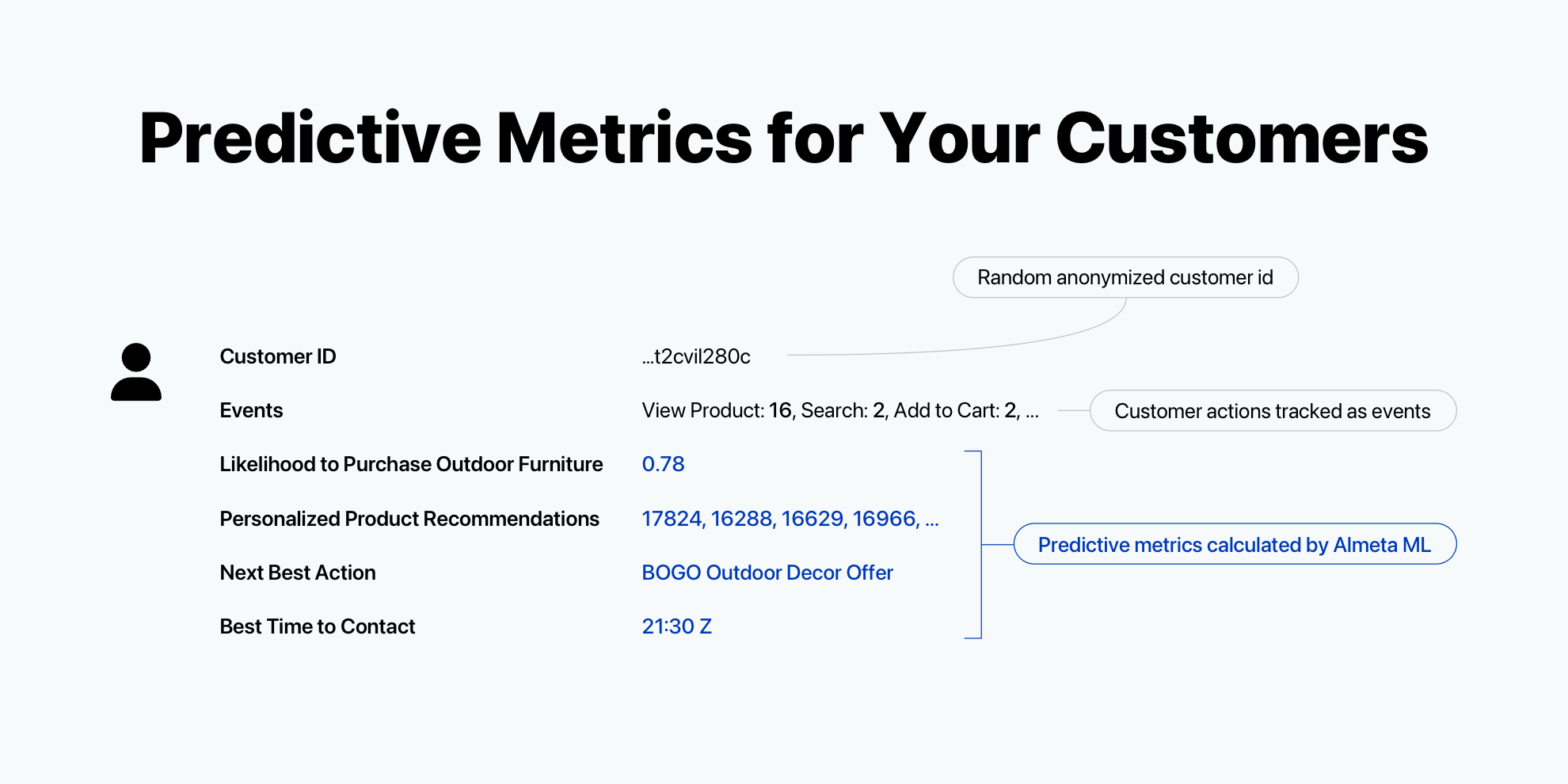Select the customer ID value ...t2cvil280c
Screen dimensions: 1568x784
[x=696, y=357]
